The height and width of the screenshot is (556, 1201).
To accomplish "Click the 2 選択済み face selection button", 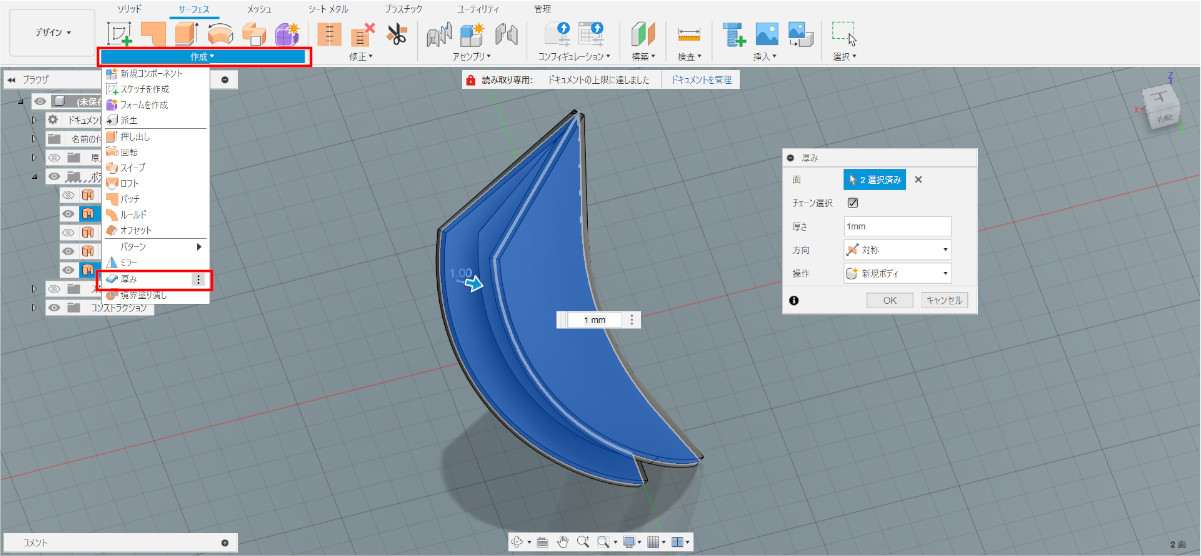I will point(875,180).
